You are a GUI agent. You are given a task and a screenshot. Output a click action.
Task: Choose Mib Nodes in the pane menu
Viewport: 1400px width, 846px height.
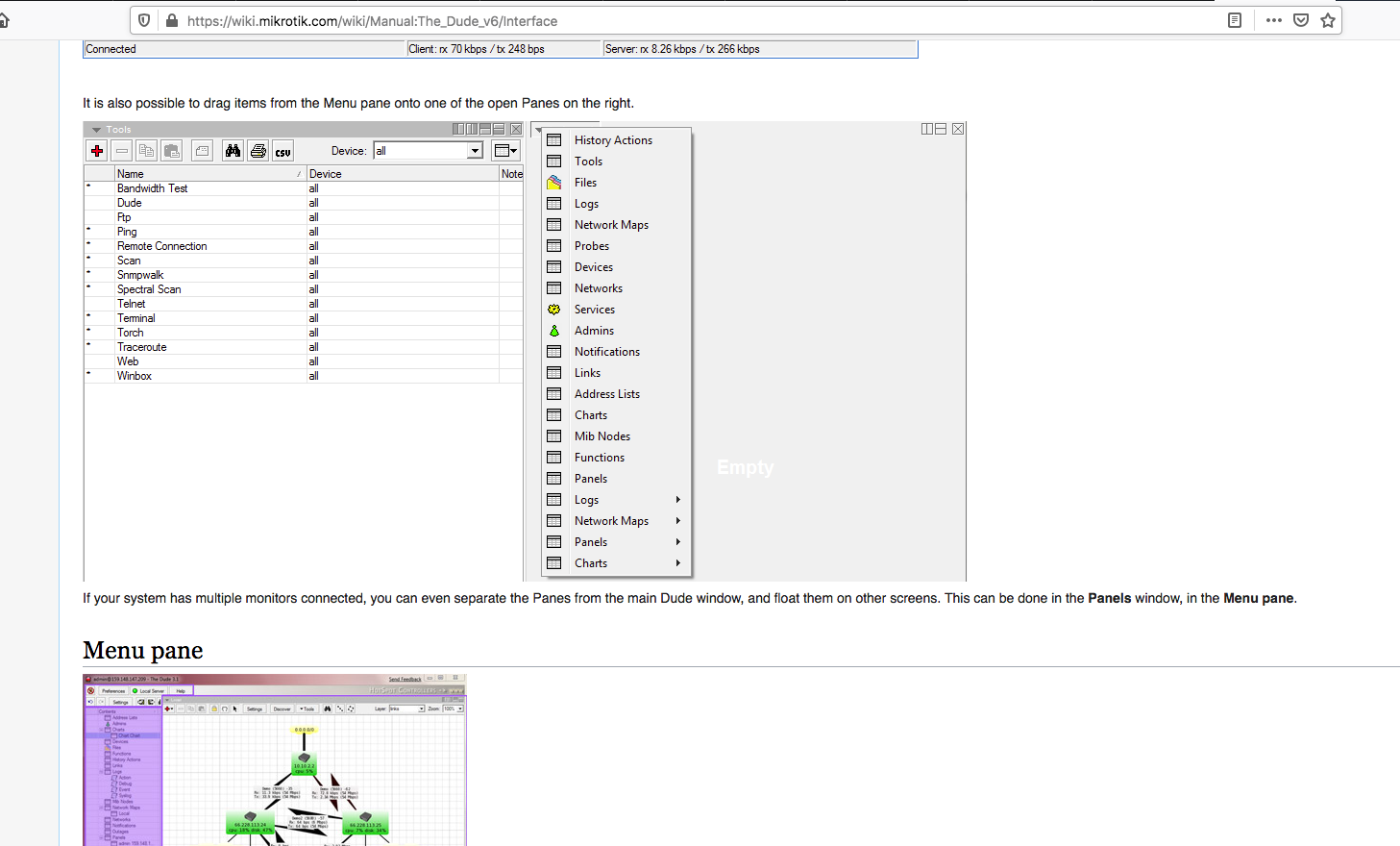[x=617, y=436]
